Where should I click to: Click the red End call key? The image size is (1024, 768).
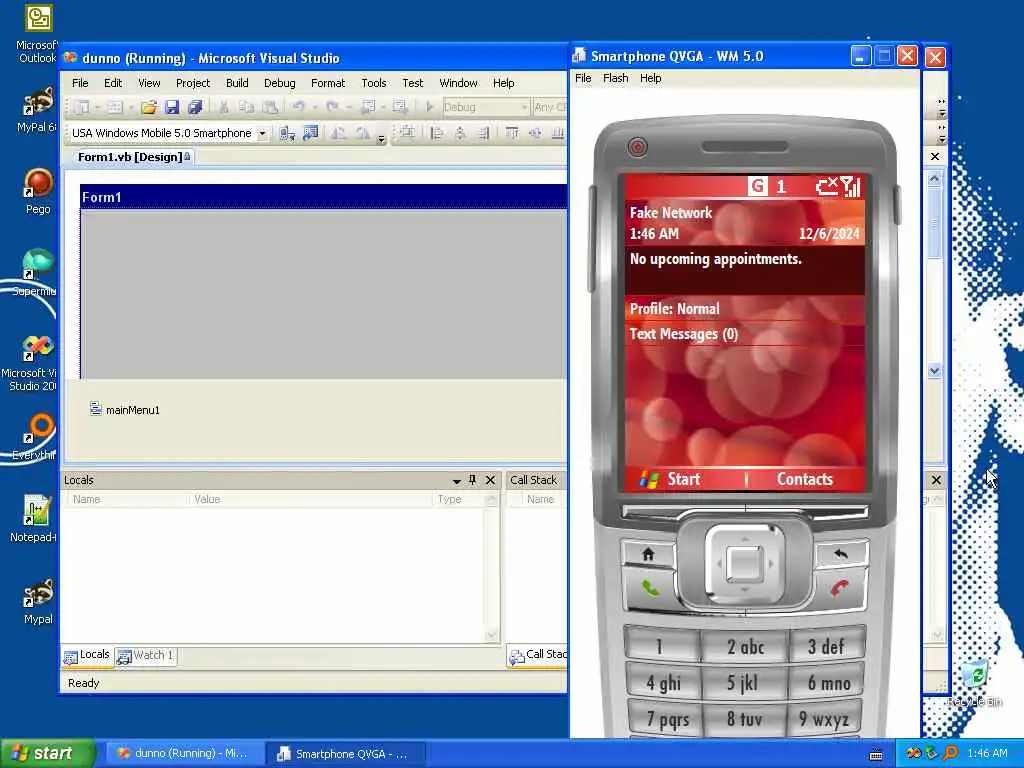840,588
